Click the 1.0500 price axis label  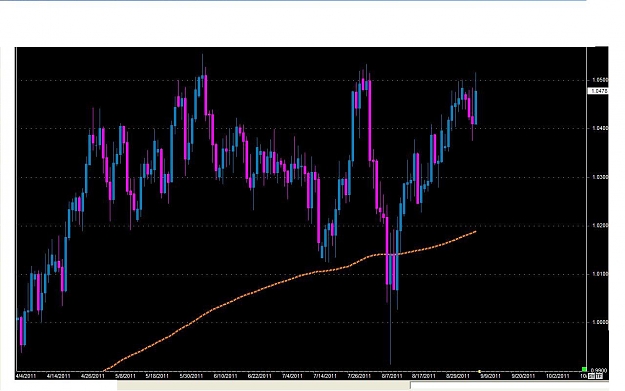click(599, 80)
